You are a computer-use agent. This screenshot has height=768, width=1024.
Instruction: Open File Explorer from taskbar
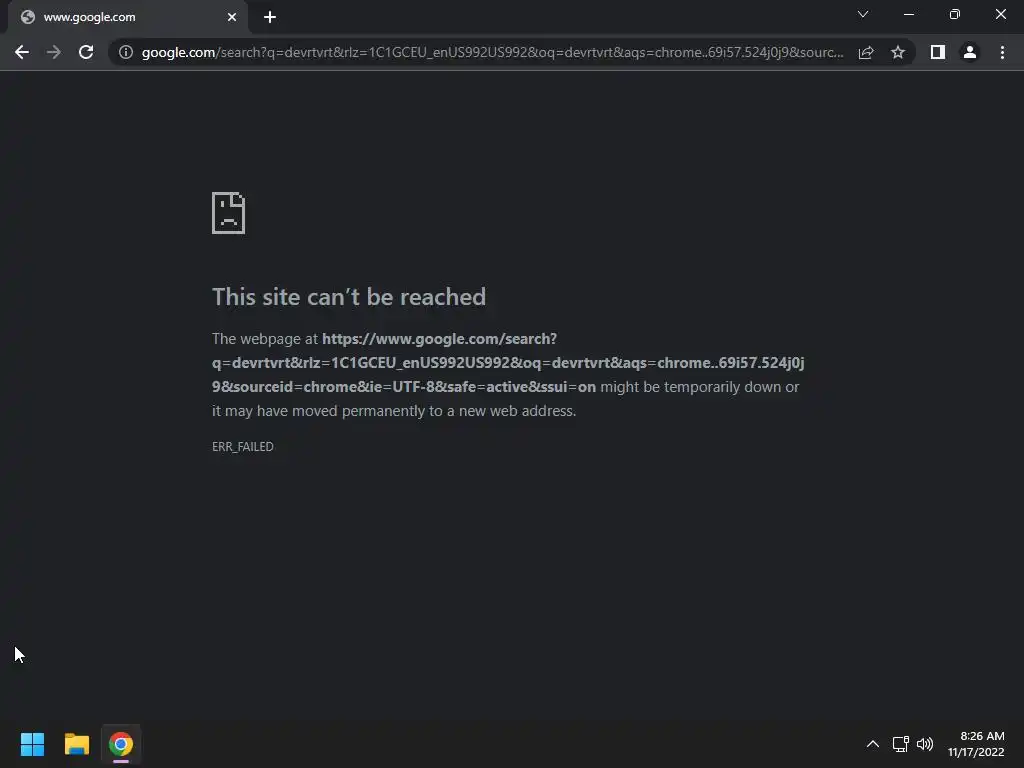coord(76,744)
